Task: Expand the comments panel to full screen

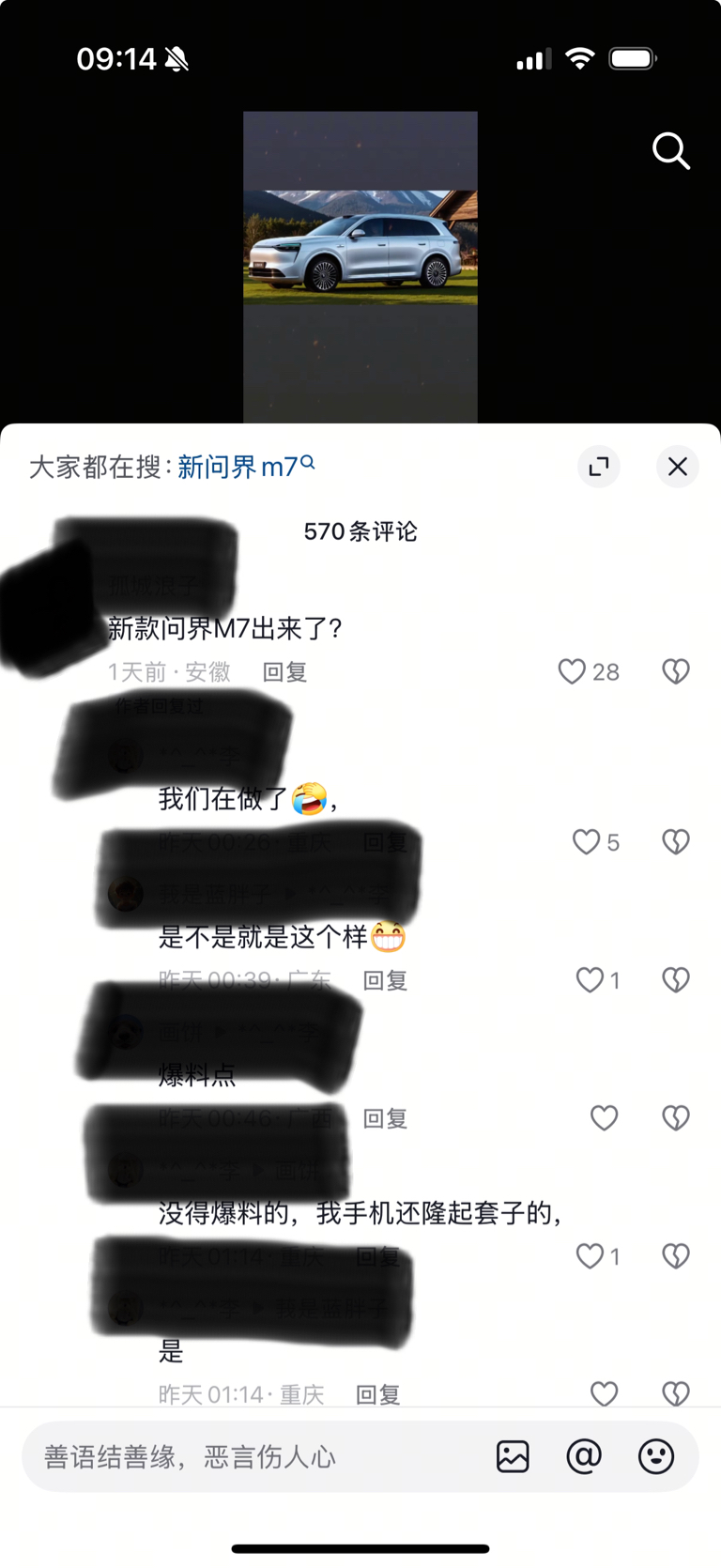Action: click(599, 467)
